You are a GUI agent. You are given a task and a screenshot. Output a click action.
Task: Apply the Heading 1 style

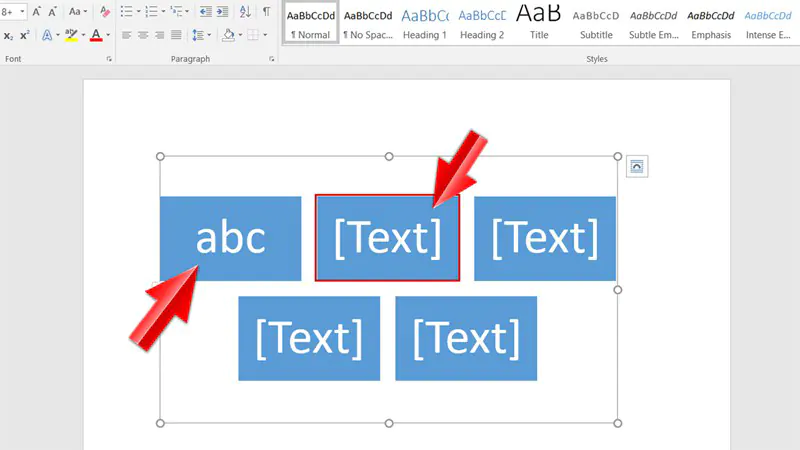[424, 23]
